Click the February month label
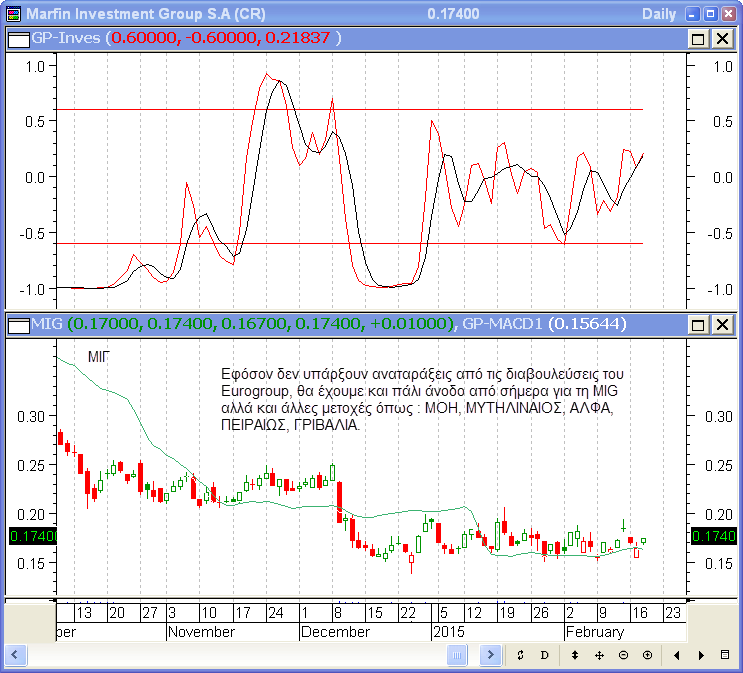The width and height of the screenshot is (743, 673). point(595,632)
